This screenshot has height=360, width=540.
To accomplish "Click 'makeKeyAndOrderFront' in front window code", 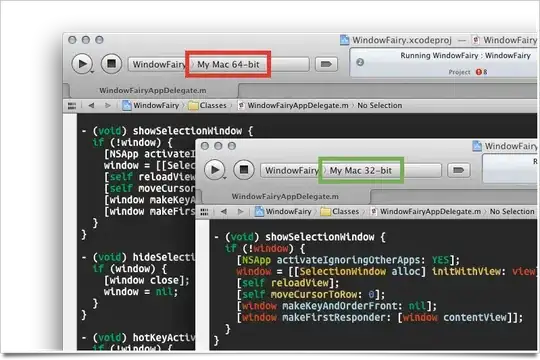I will [340, 306].
